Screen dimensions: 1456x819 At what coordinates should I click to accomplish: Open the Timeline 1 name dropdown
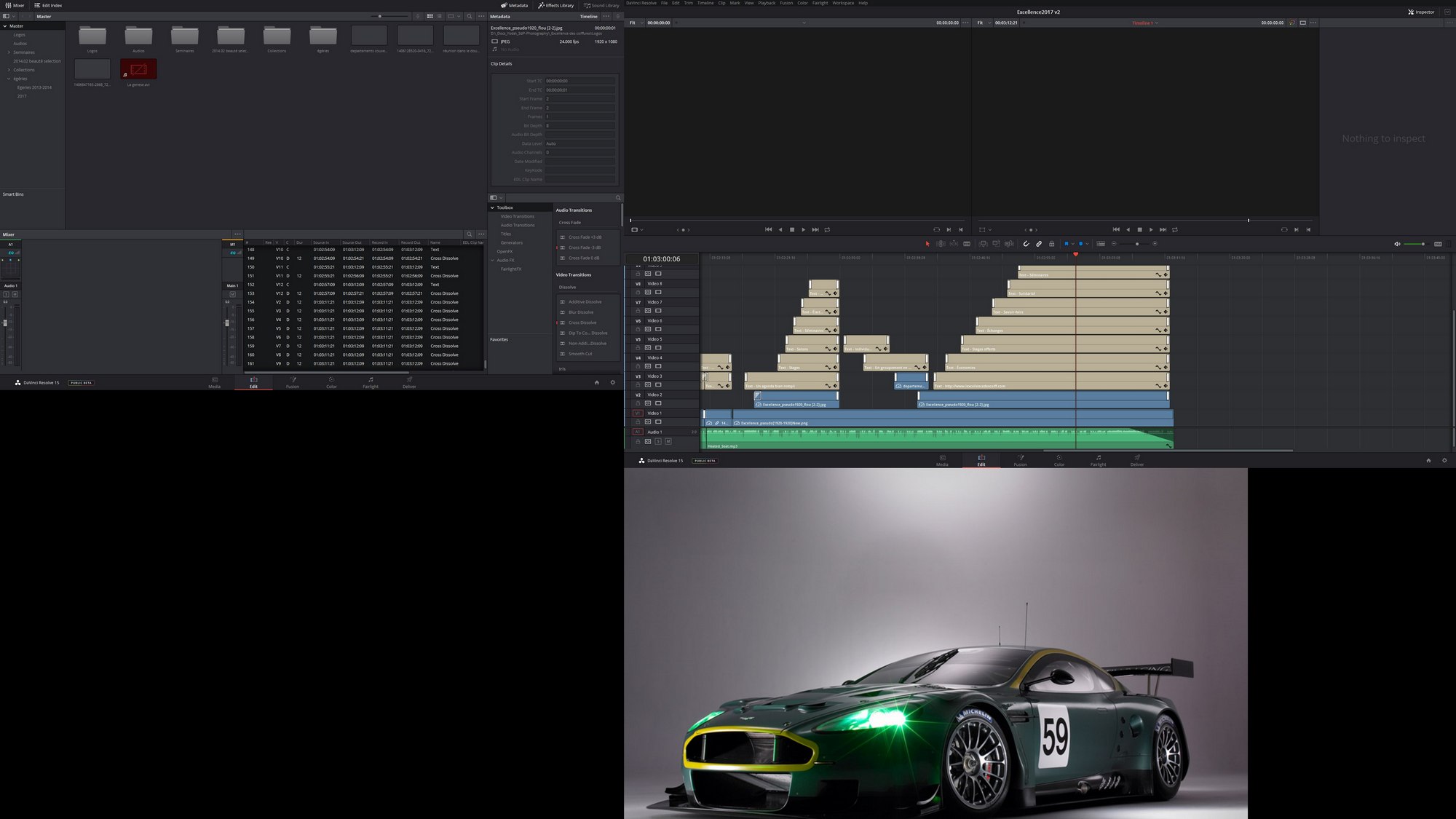[1144, 23]
